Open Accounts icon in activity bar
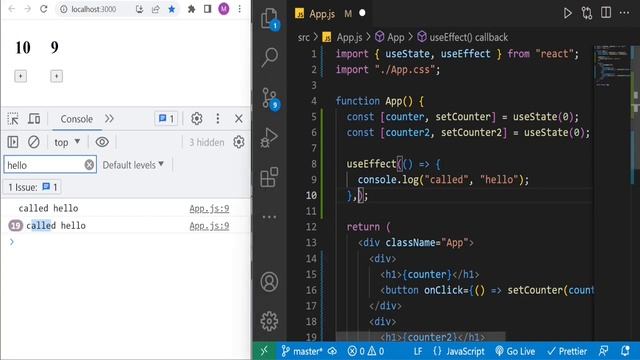 270,282
